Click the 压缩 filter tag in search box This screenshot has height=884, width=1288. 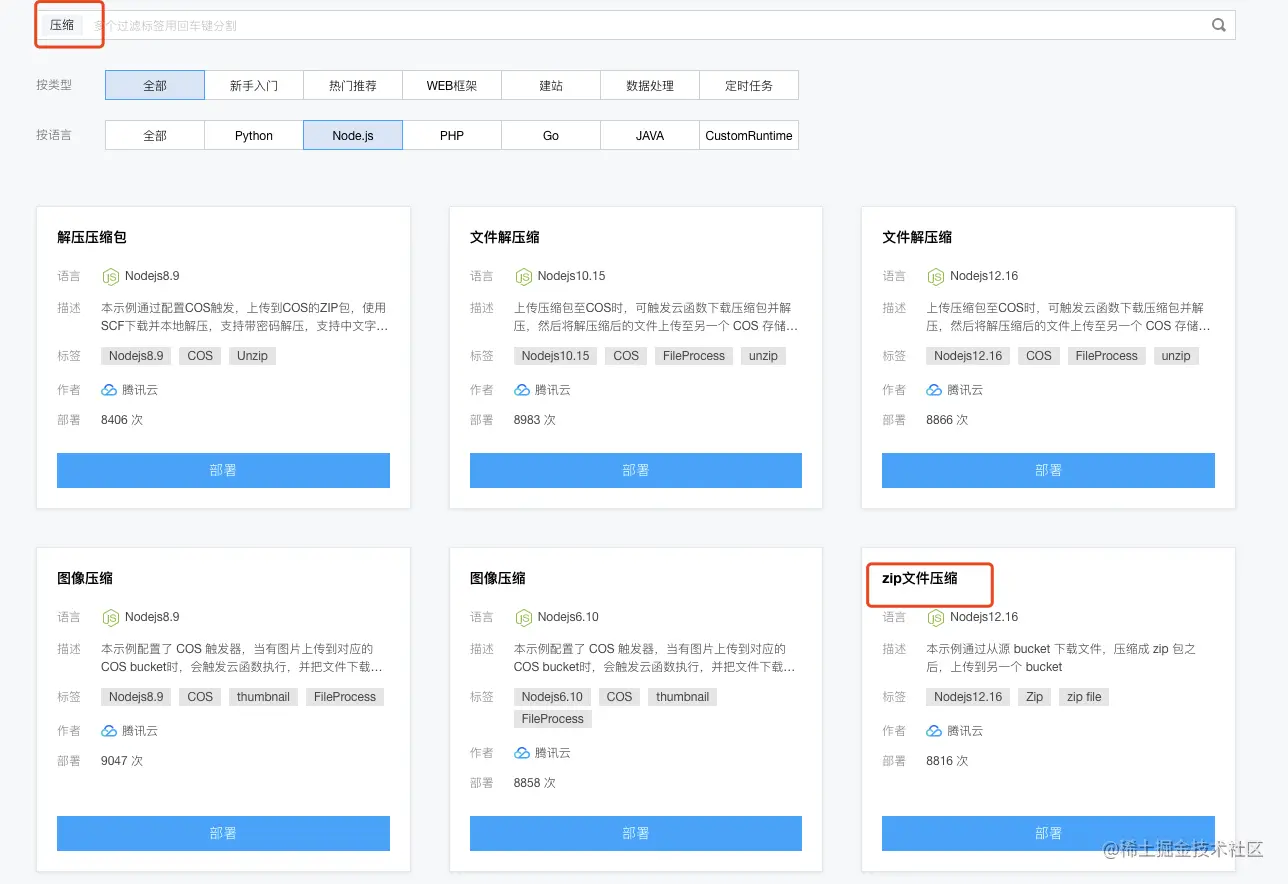click(62, 25)
